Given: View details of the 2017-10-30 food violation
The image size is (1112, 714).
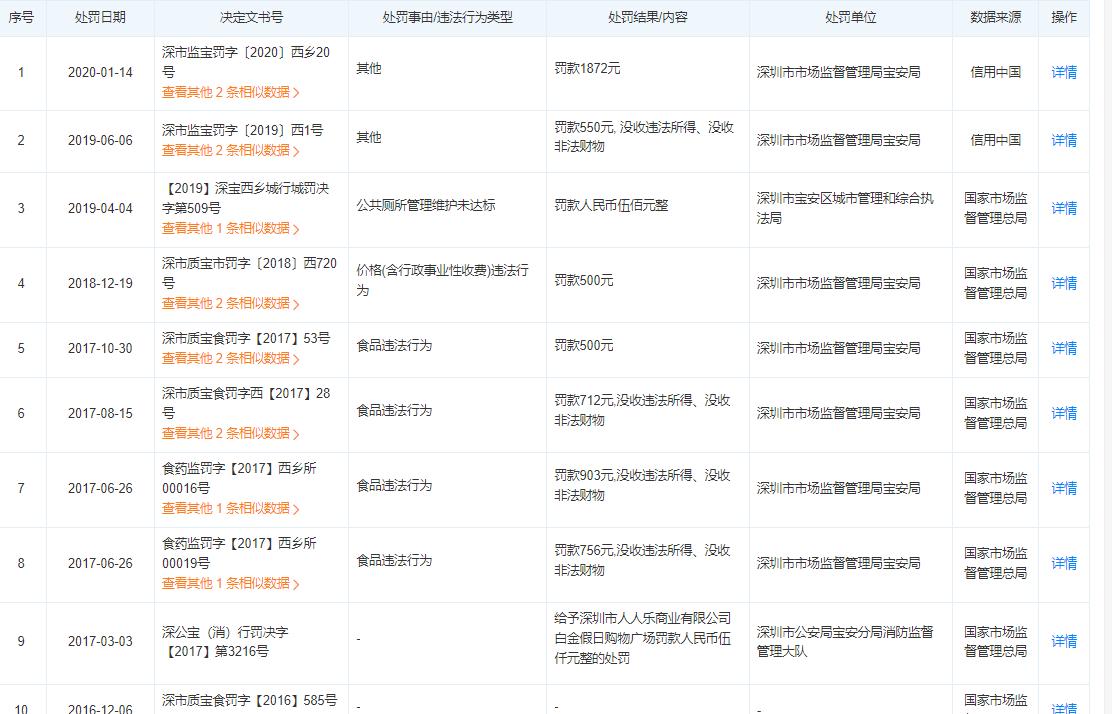Looking at the screenshot, I should [x=1064, y=348].
